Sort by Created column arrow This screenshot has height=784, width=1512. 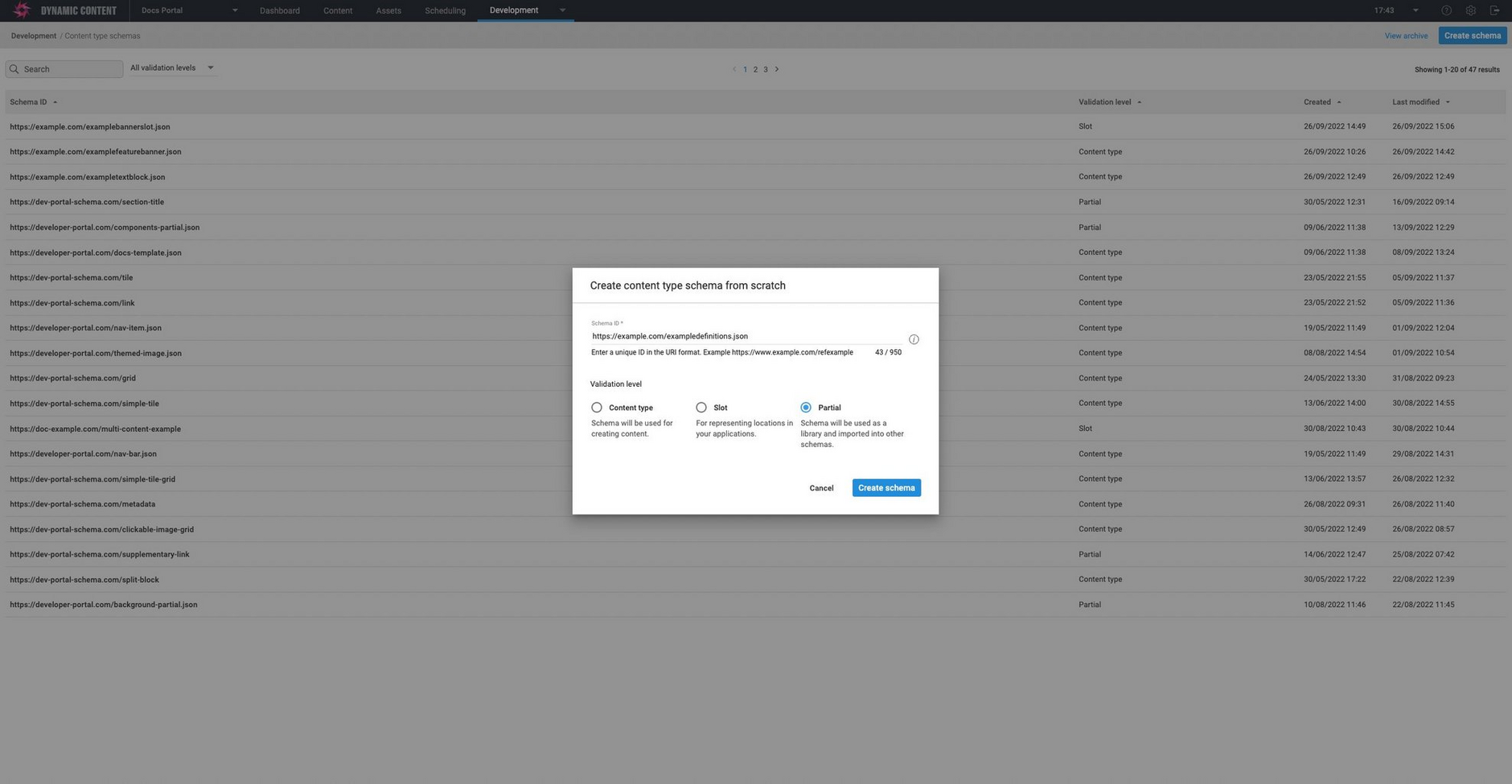point(1339,102)
